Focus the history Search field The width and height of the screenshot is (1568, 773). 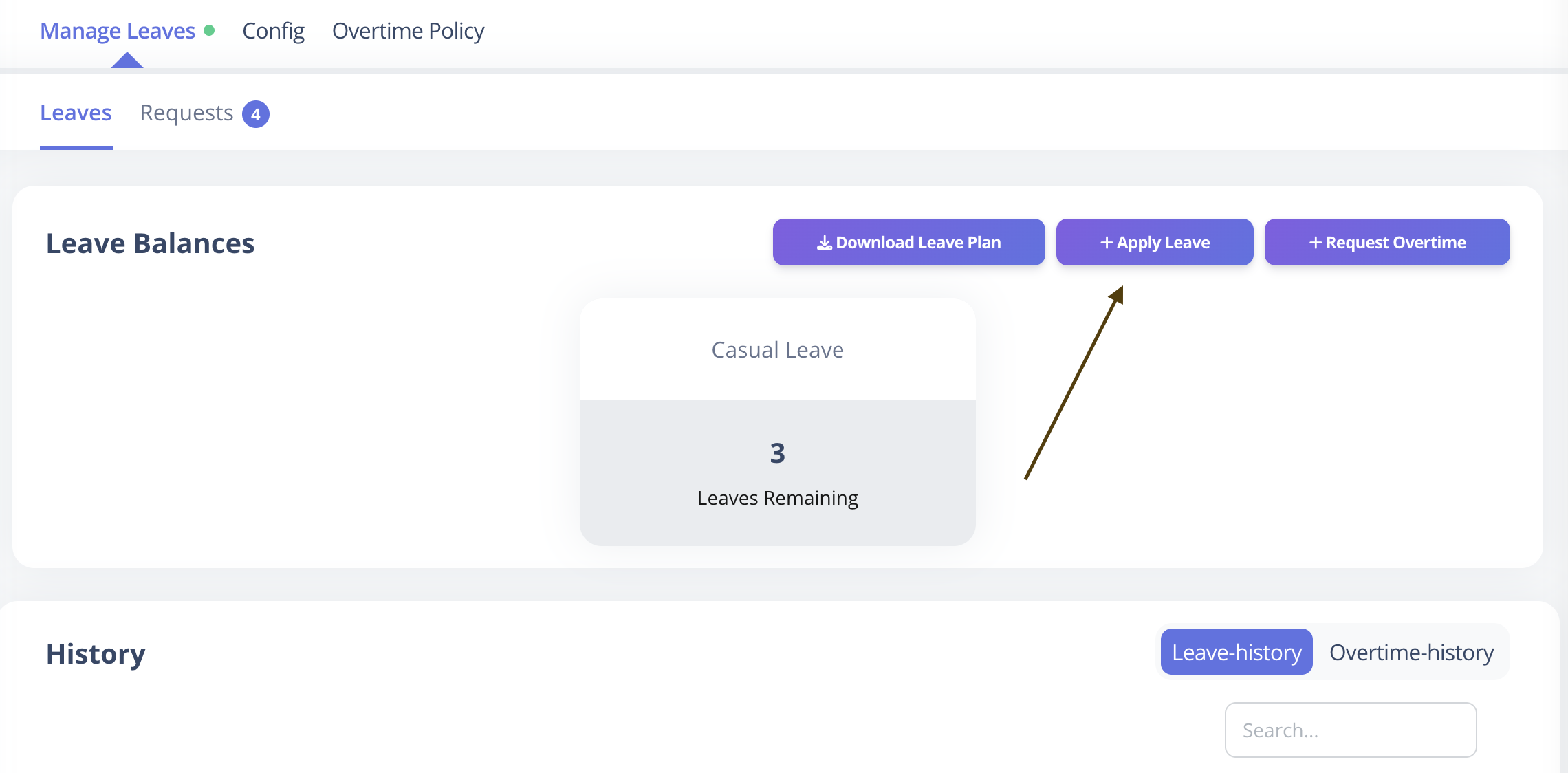[1351, 730]
